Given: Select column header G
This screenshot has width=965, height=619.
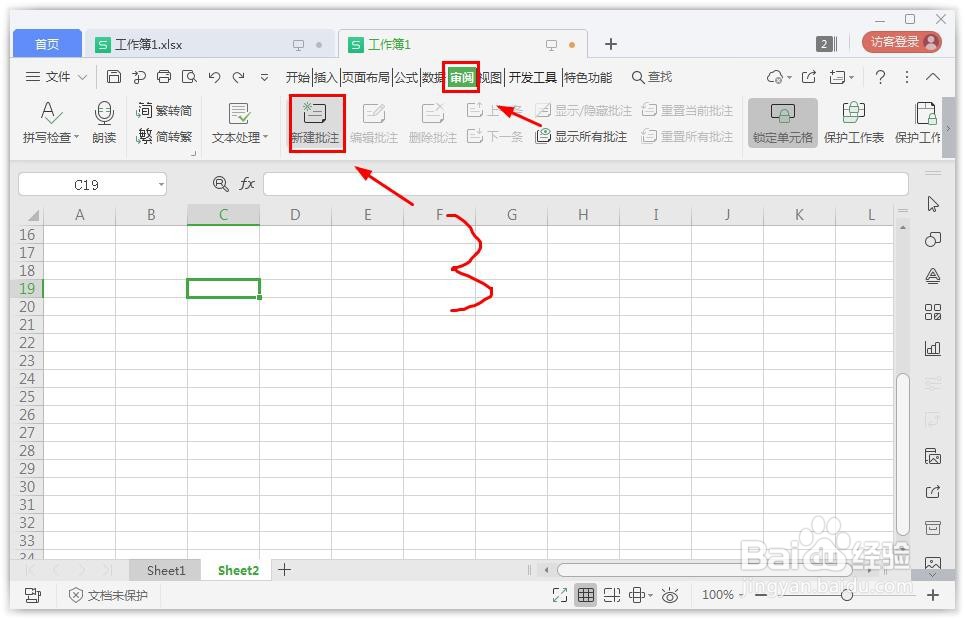Looking at the screenshot, I should (511, 215).
